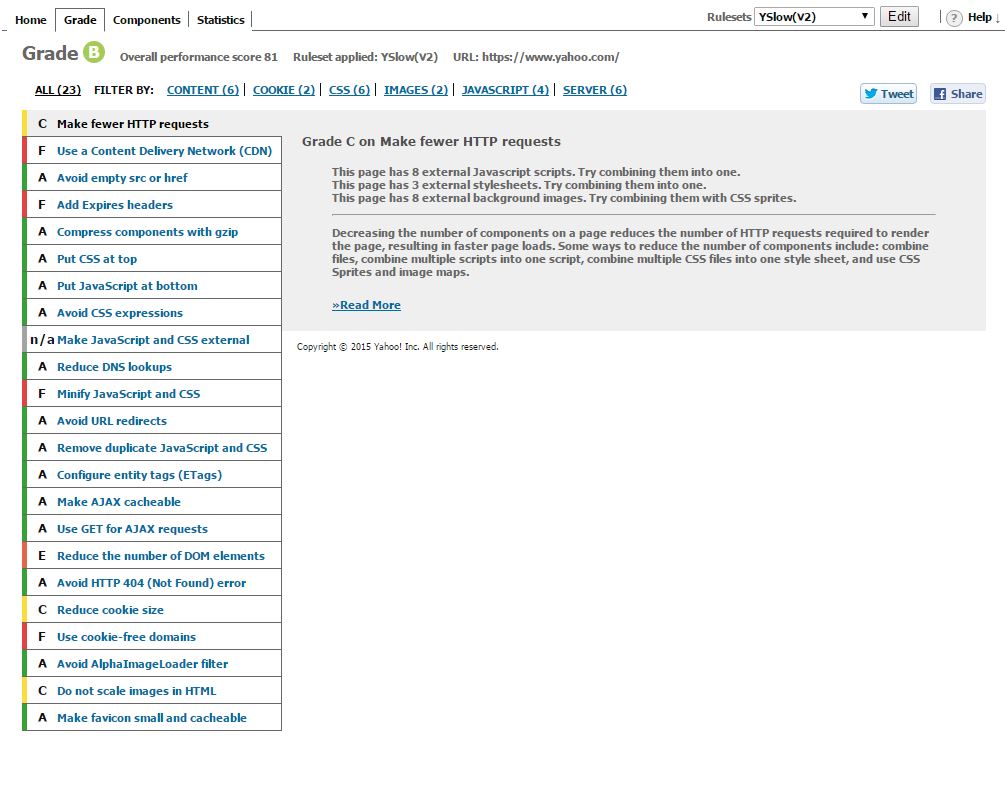Open the Make AJAX cacheable rule
Image resolution: width=1005 pixels, height=790 pixels.
click(153, 501)
